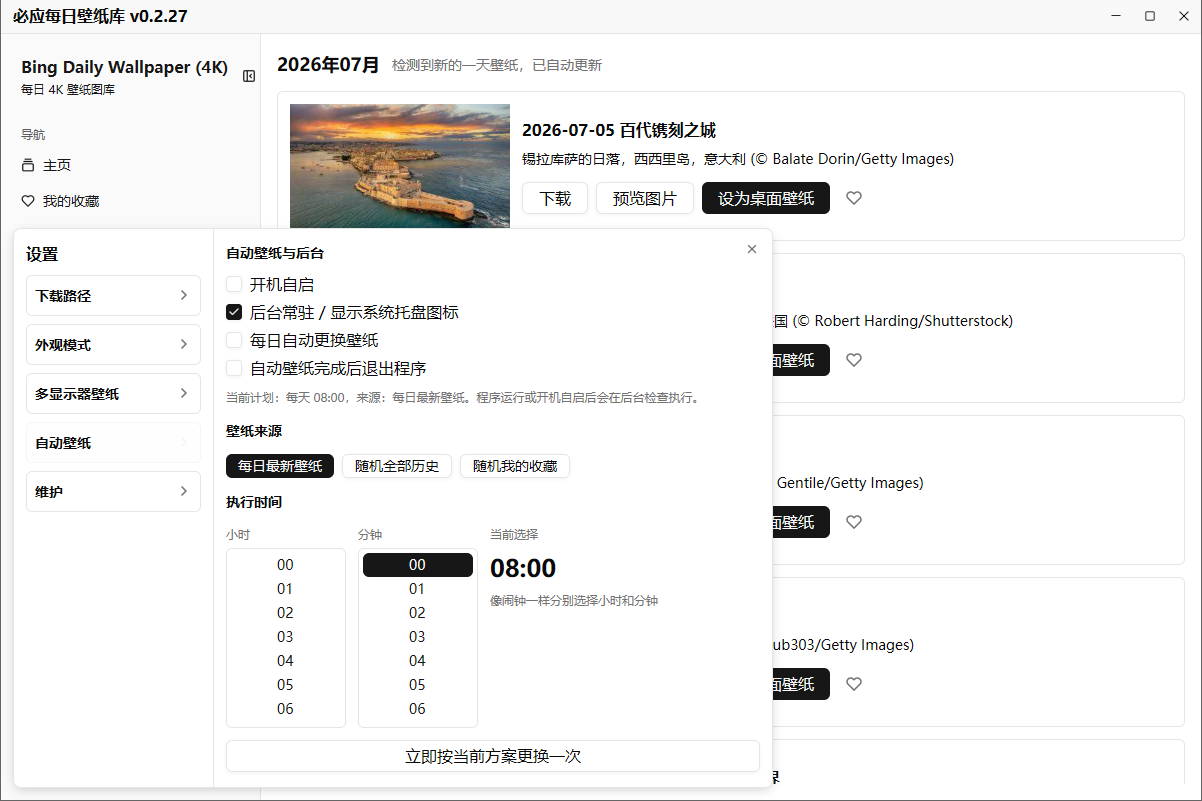Pick hour 01 in the 小时 list
This screenshot has width=1202, height=801.
point(285,589)
